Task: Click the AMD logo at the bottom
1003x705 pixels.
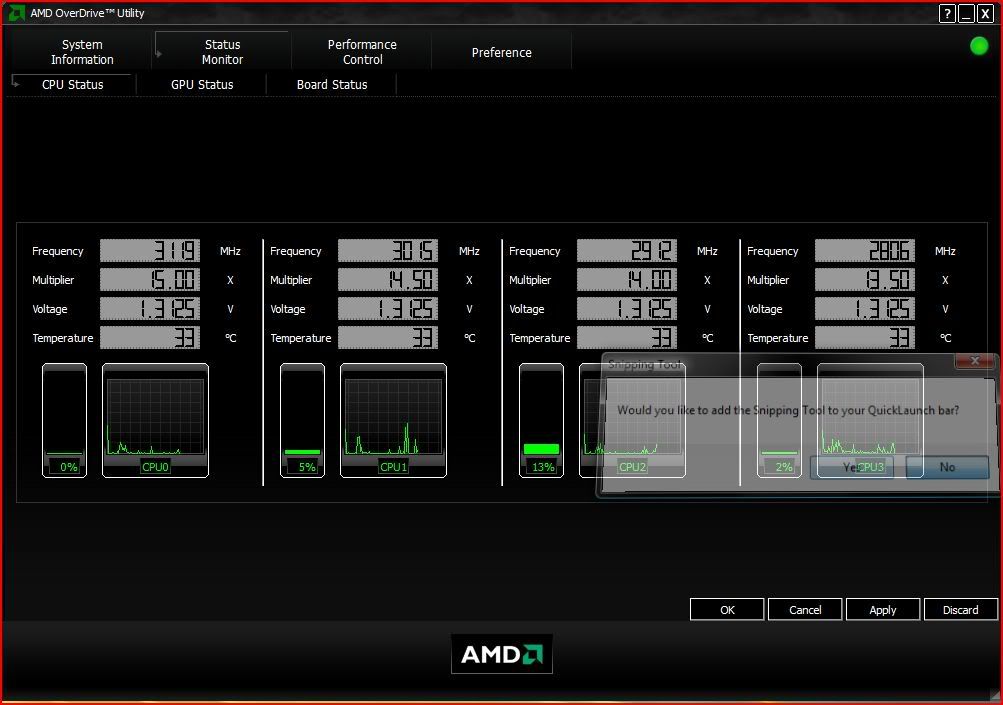Action: pos(502,654)
